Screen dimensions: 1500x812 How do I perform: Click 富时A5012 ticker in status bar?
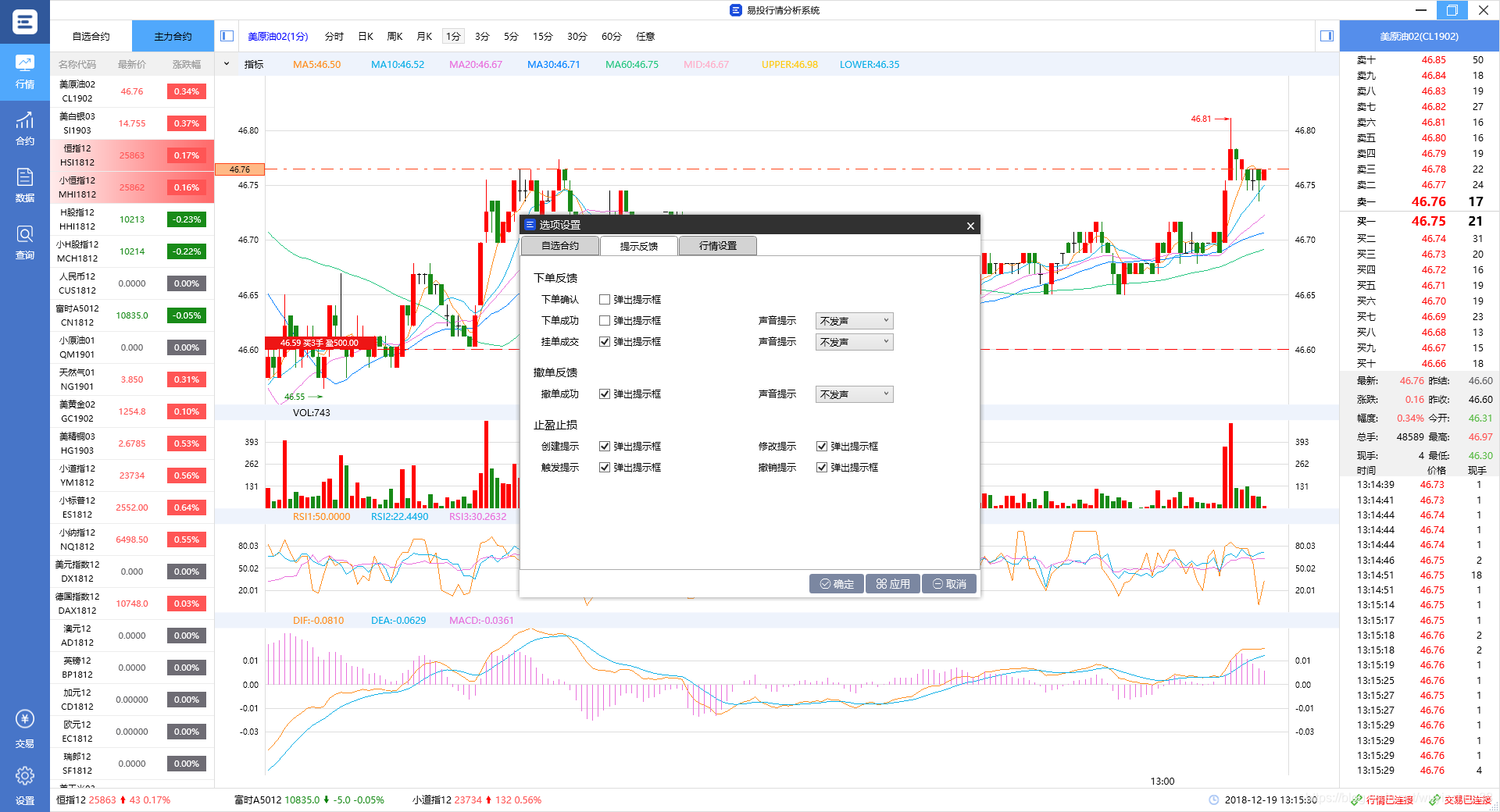click(x=309, y=800)
